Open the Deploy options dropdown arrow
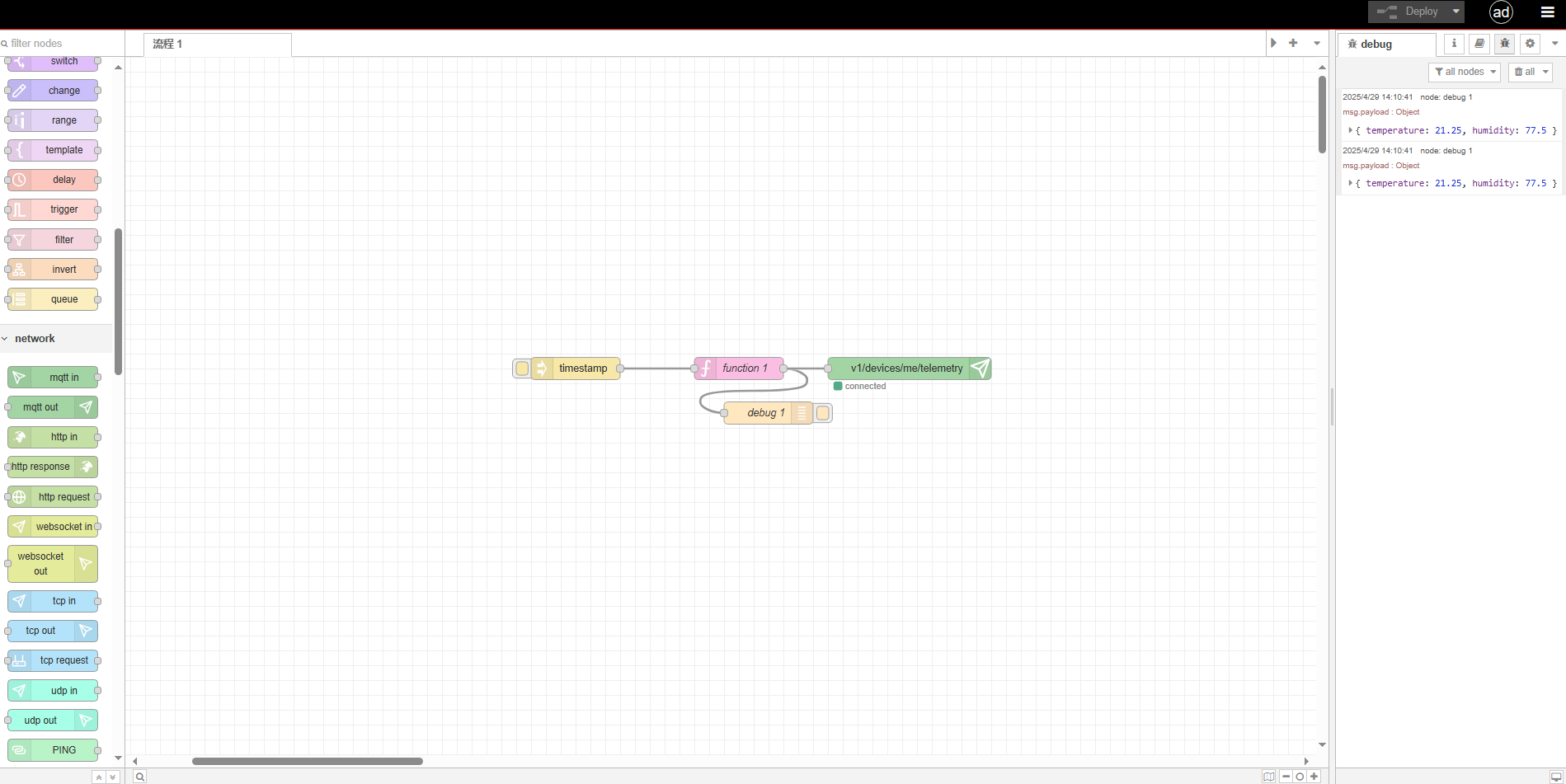Image resolution: width=1566 pixels, height=784 pixels. click(1456, 12)
